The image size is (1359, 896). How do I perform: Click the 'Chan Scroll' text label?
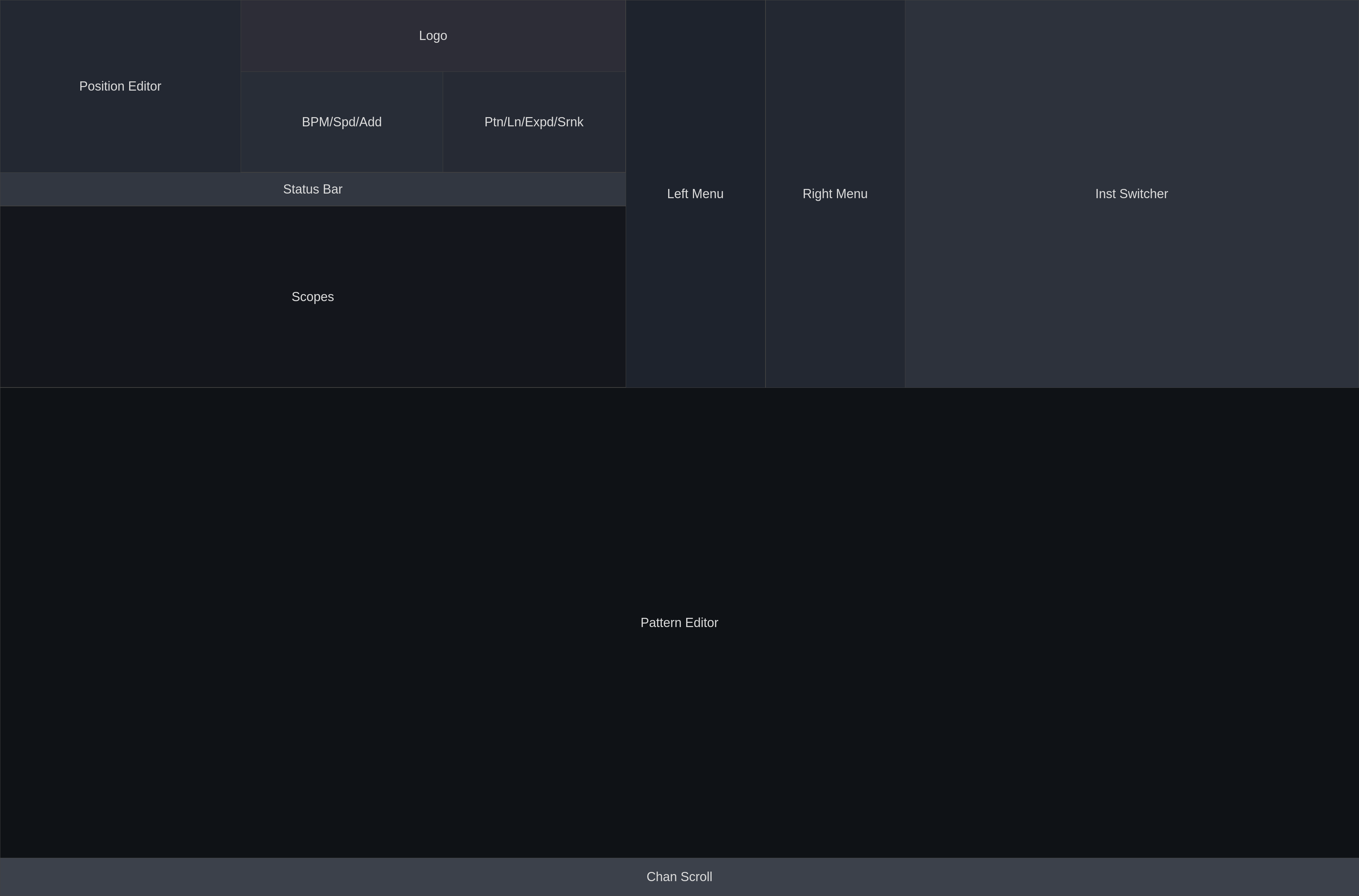(679, 877)
